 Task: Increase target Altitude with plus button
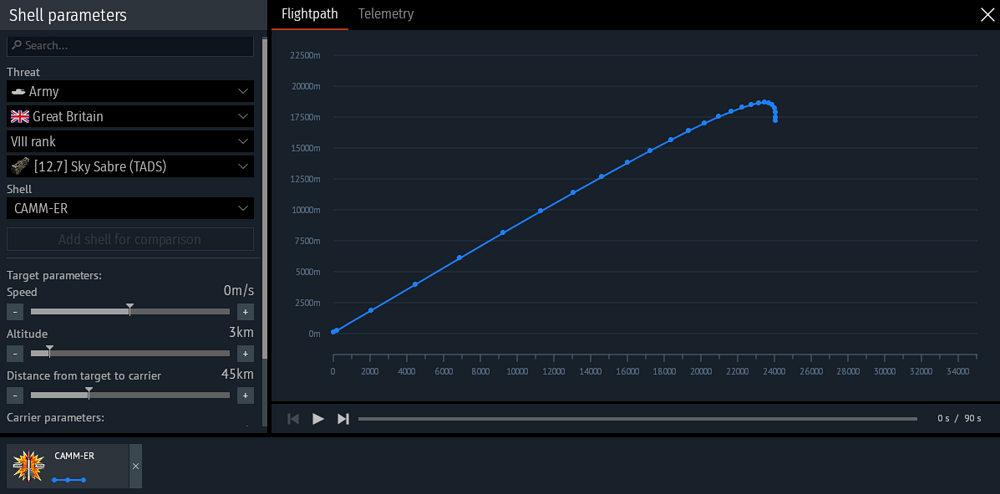(246, 354)
